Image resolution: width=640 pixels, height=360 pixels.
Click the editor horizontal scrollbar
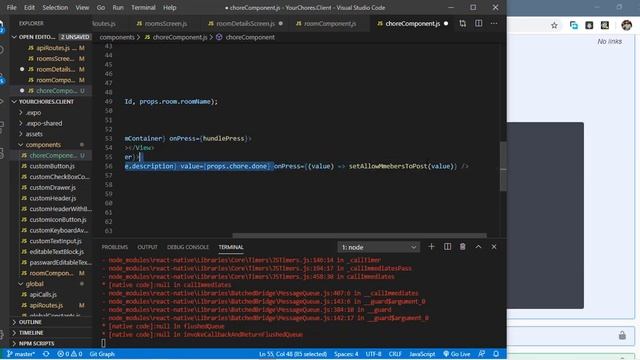[x=359, y=236]
